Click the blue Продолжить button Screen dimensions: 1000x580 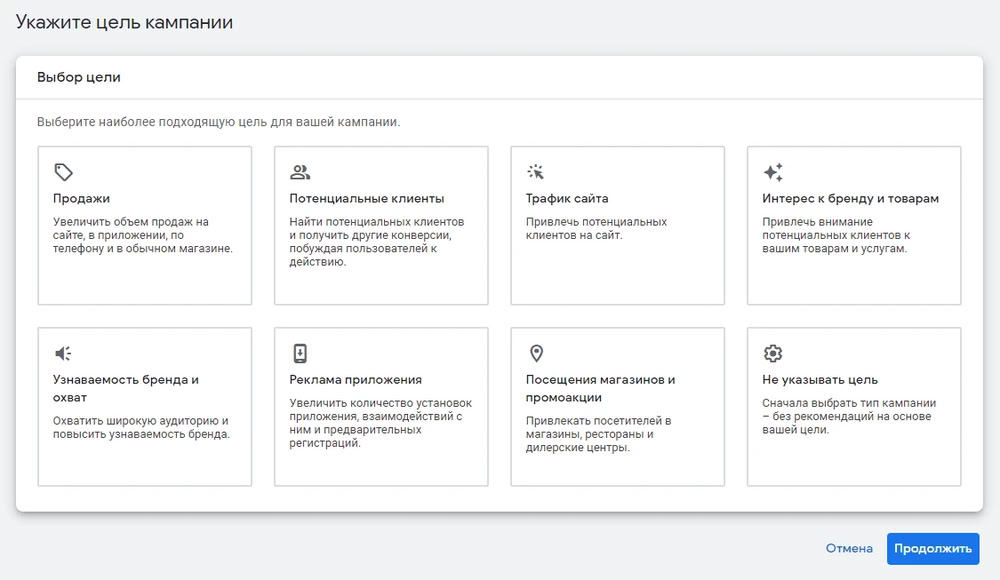coord(932,549)
